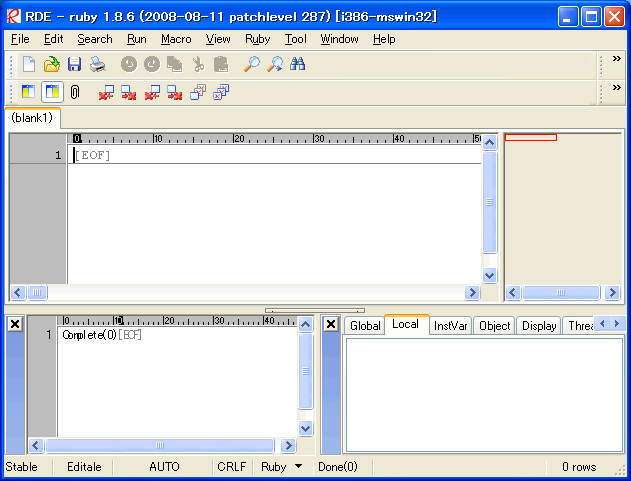This screenshot has height=481, width=631.
Task: Close the variables debug panel
Action: pos(331,324)
